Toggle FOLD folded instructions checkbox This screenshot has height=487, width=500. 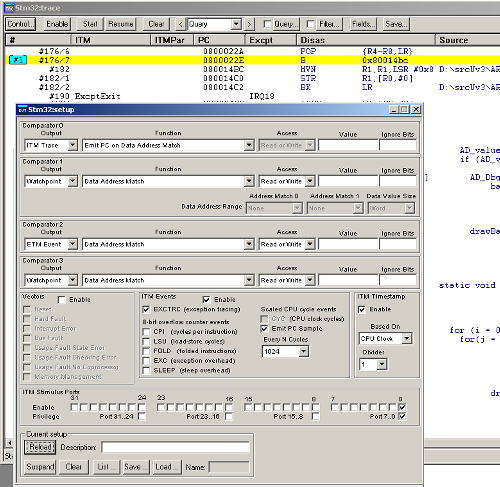click(x=146, y=351)
